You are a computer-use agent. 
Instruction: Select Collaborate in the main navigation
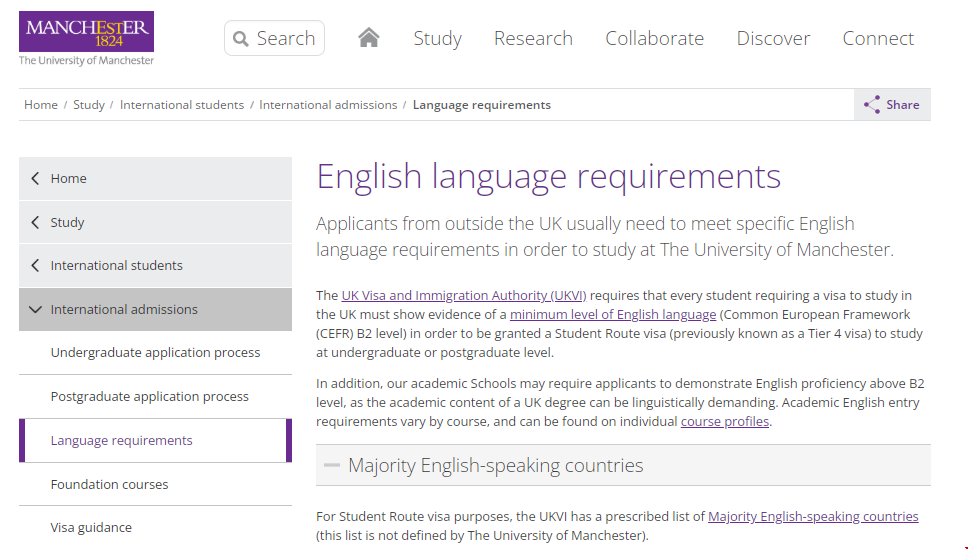tap(654, 38)
